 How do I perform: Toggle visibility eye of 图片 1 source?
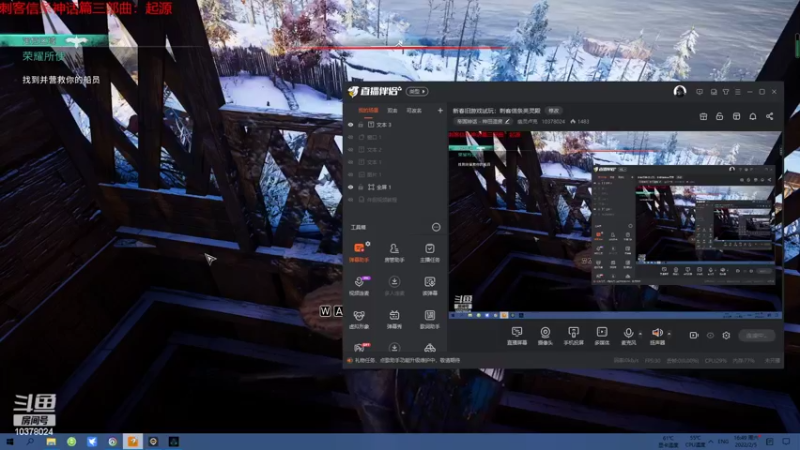point(351,174)
